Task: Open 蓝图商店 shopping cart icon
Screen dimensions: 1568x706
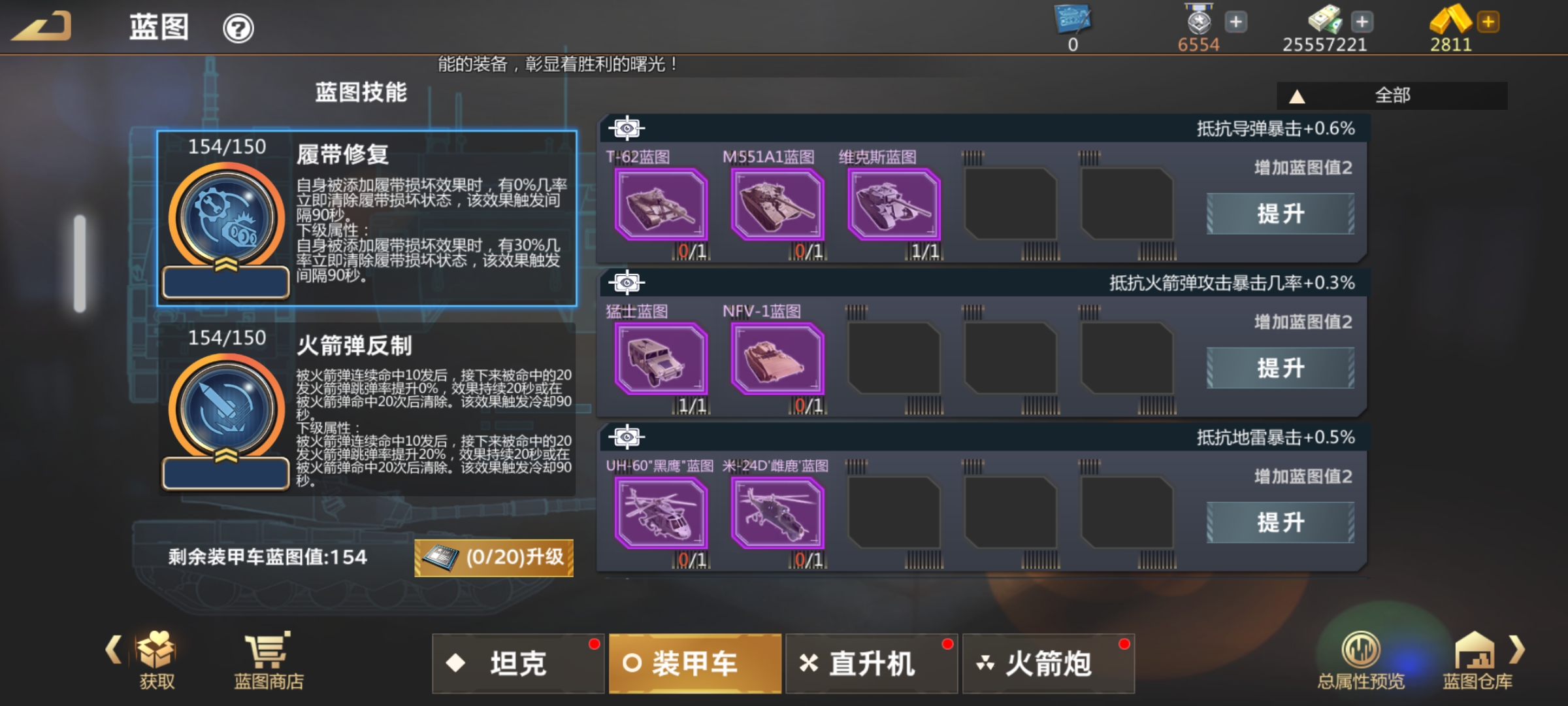Action: [x=269, y=660]
